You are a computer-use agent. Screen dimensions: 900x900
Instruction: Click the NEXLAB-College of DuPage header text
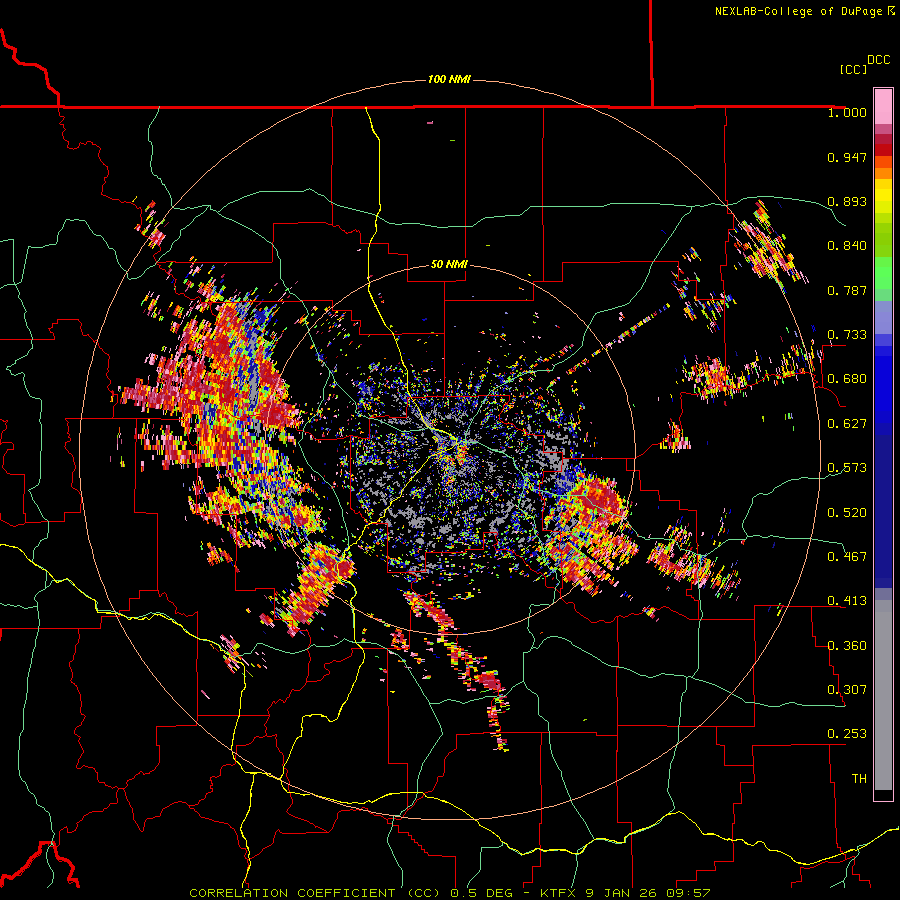804,11
